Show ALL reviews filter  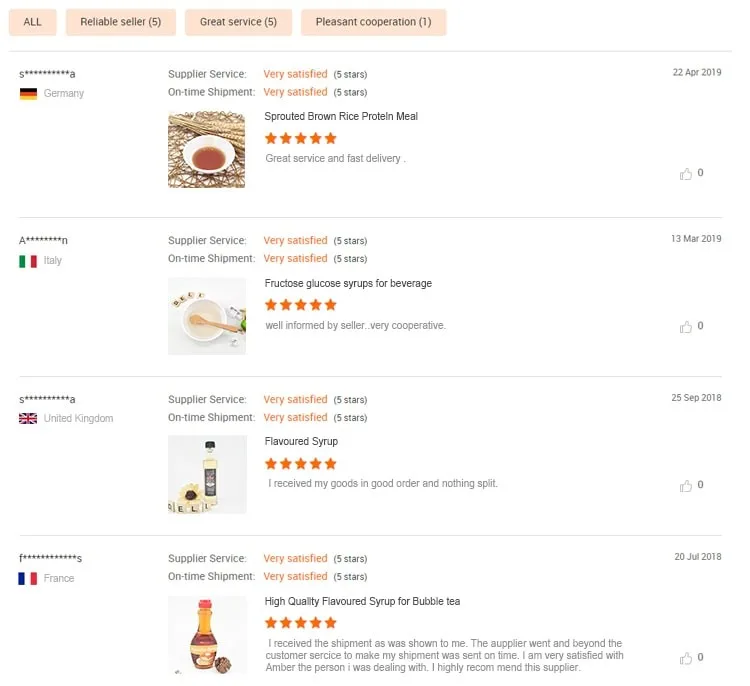click(33, 22)
